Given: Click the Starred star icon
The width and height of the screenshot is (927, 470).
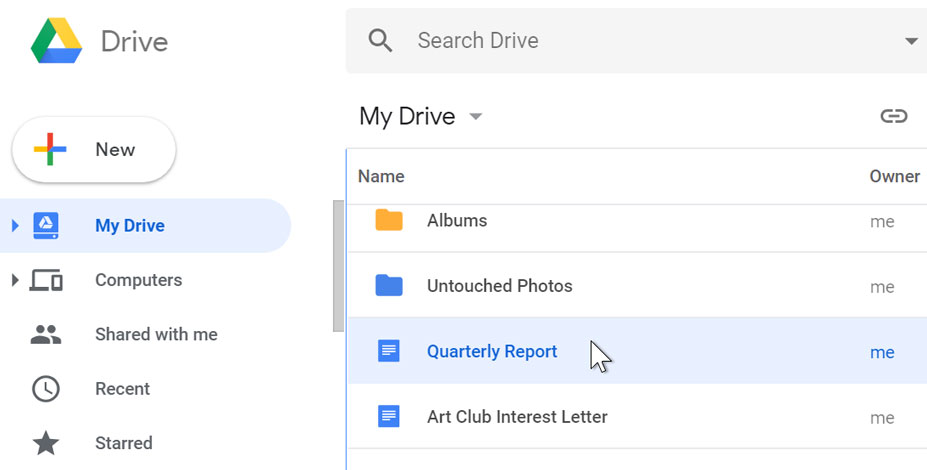Looking at the screenshot, I should [46, 443].
